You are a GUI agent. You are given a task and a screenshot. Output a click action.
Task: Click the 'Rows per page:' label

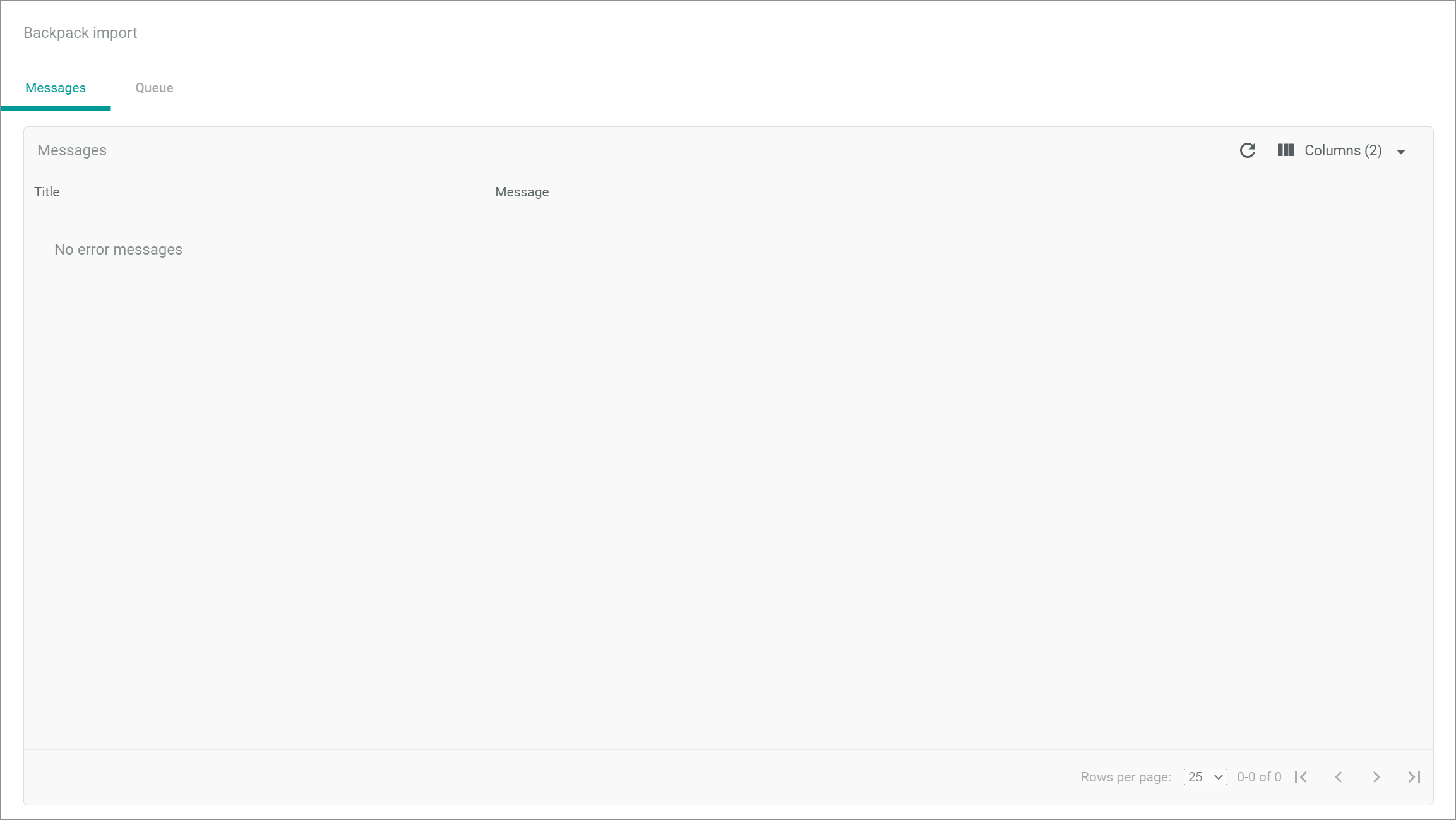1126,777
